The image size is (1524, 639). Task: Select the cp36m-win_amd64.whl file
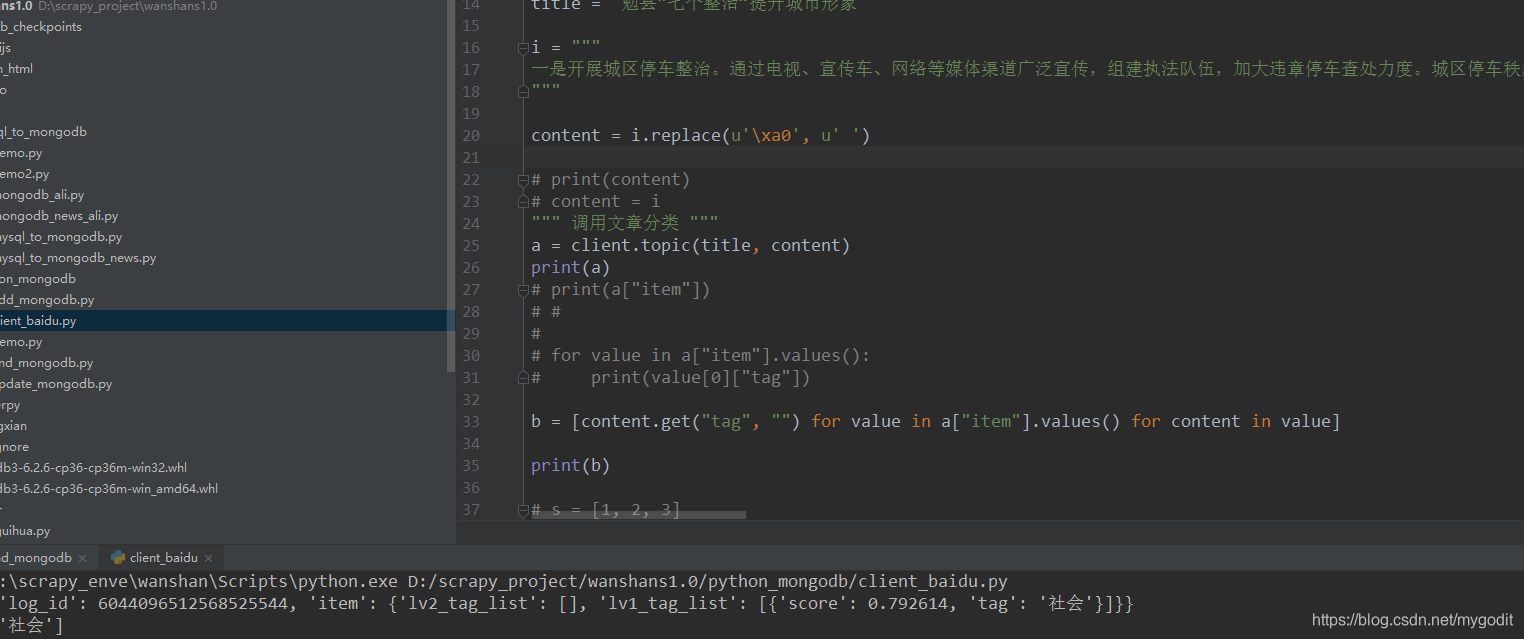[x=109, y=489]
